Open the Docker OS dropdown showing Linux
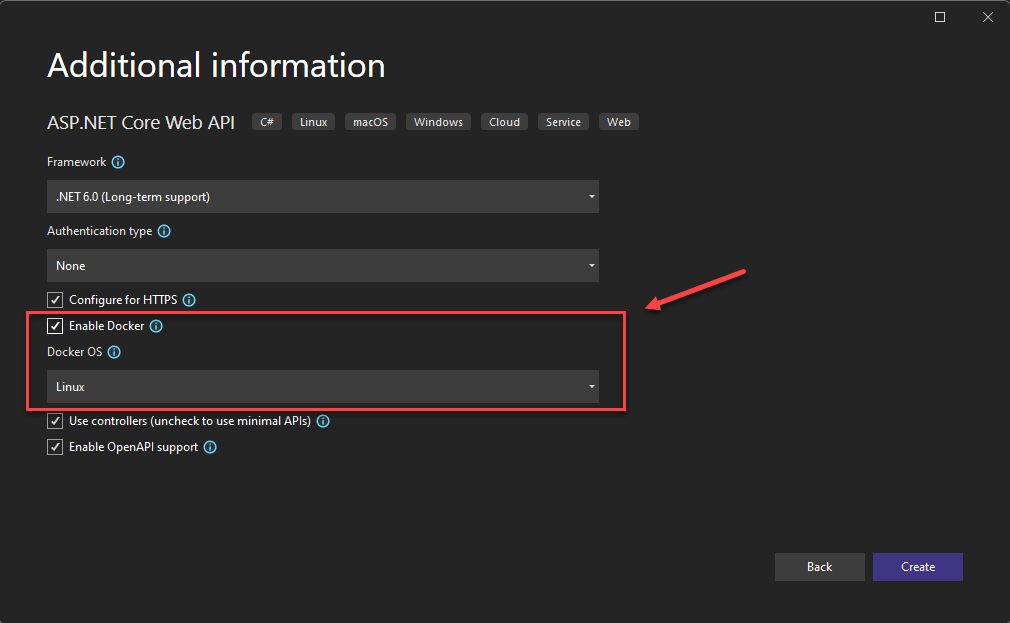Viewport: 1010px width, 623px height. coord(322,387)
